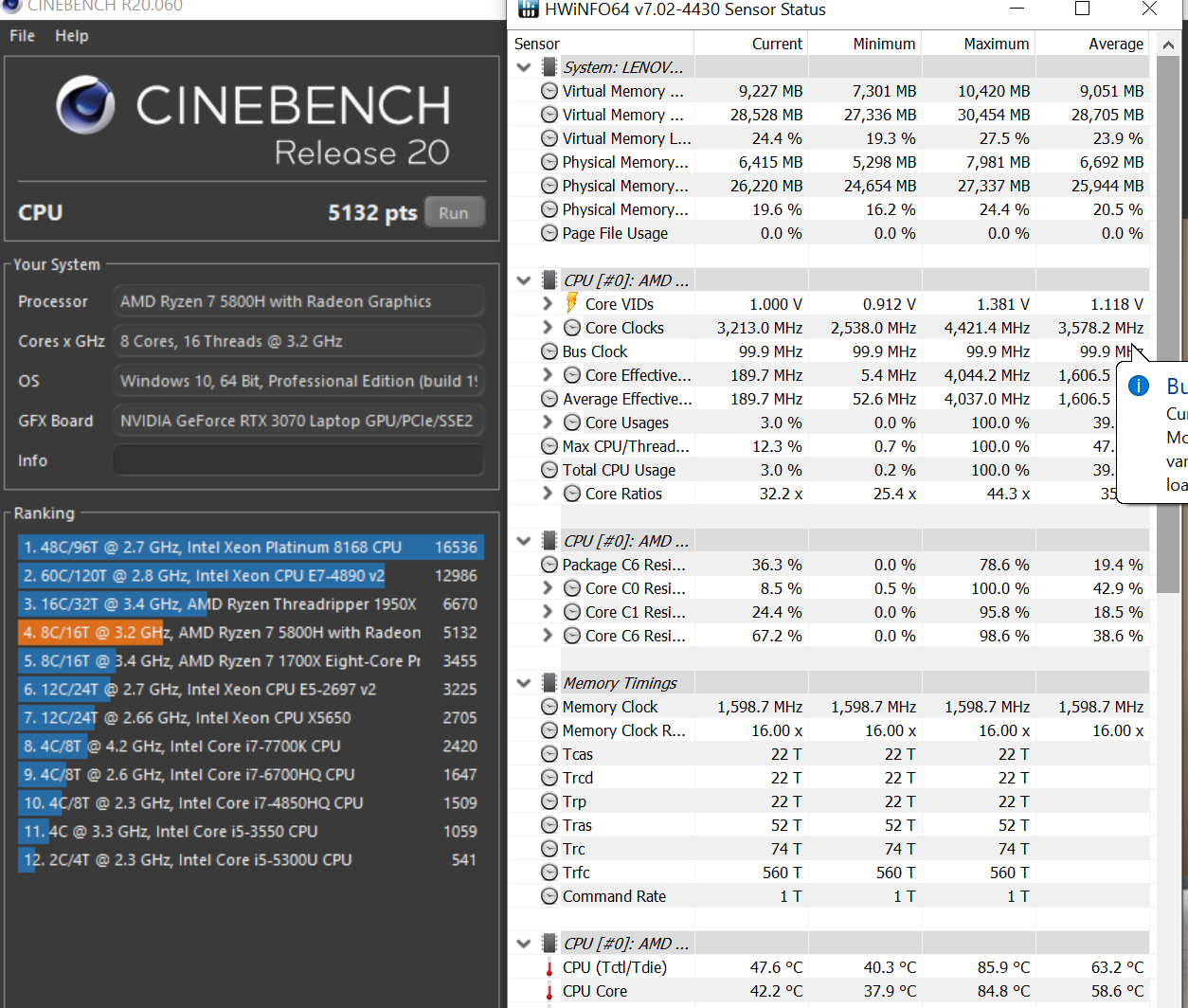The height and width of the screenshot is (1008, 1188).
Task: Click the Sensor column header
Action: click(536, 44)
